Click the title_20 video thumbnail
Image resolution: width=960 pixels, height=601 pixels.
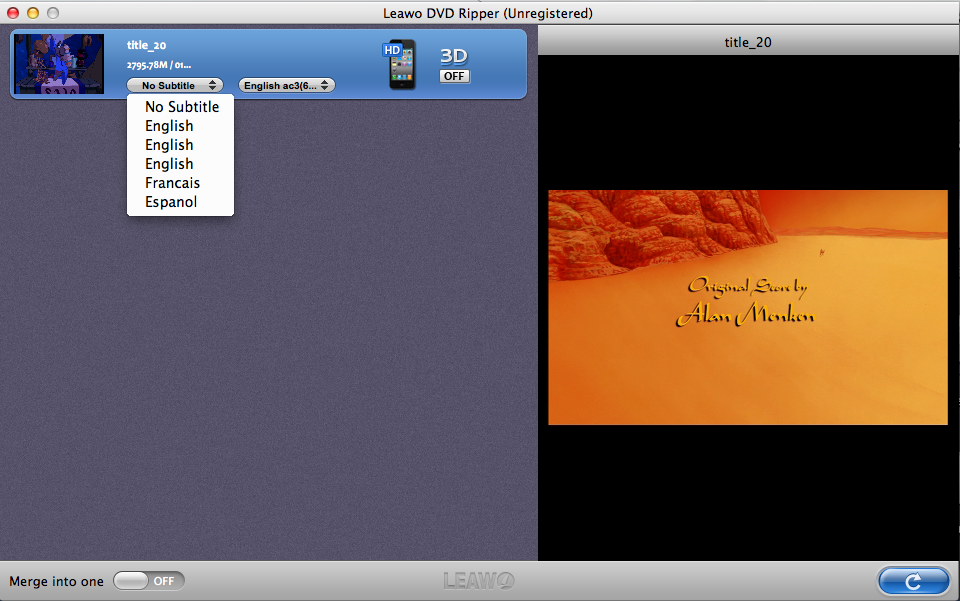(x=59, y=64)
